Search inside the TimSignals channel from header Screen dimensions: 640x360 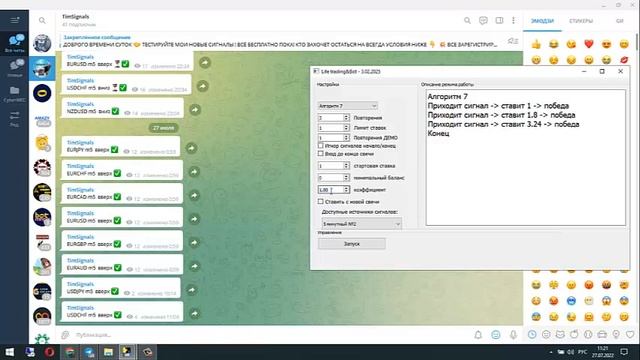coord(467,20)
